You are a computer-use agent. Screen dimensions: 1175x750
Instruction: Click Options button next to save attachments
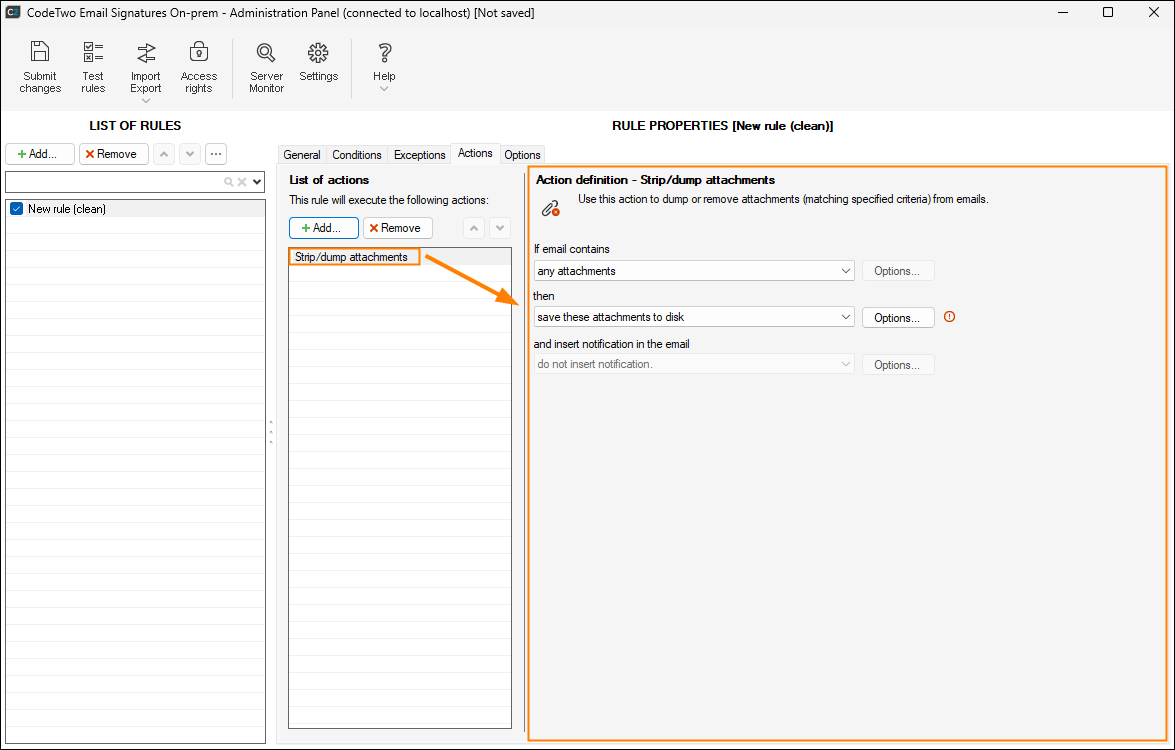tap(897, 318)
